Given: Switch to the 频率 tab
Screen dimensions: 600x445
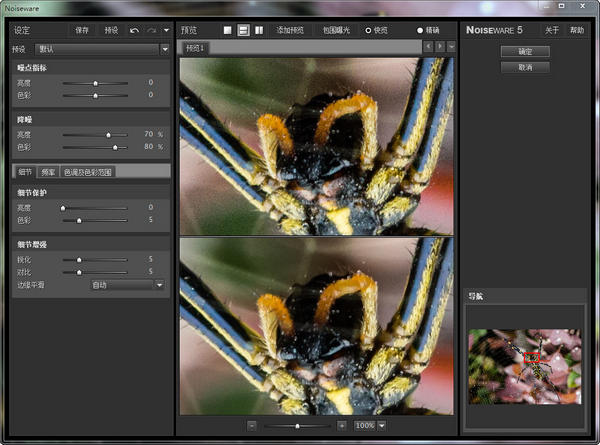Looking at the screenshot, I should click(x=49, y=172).
